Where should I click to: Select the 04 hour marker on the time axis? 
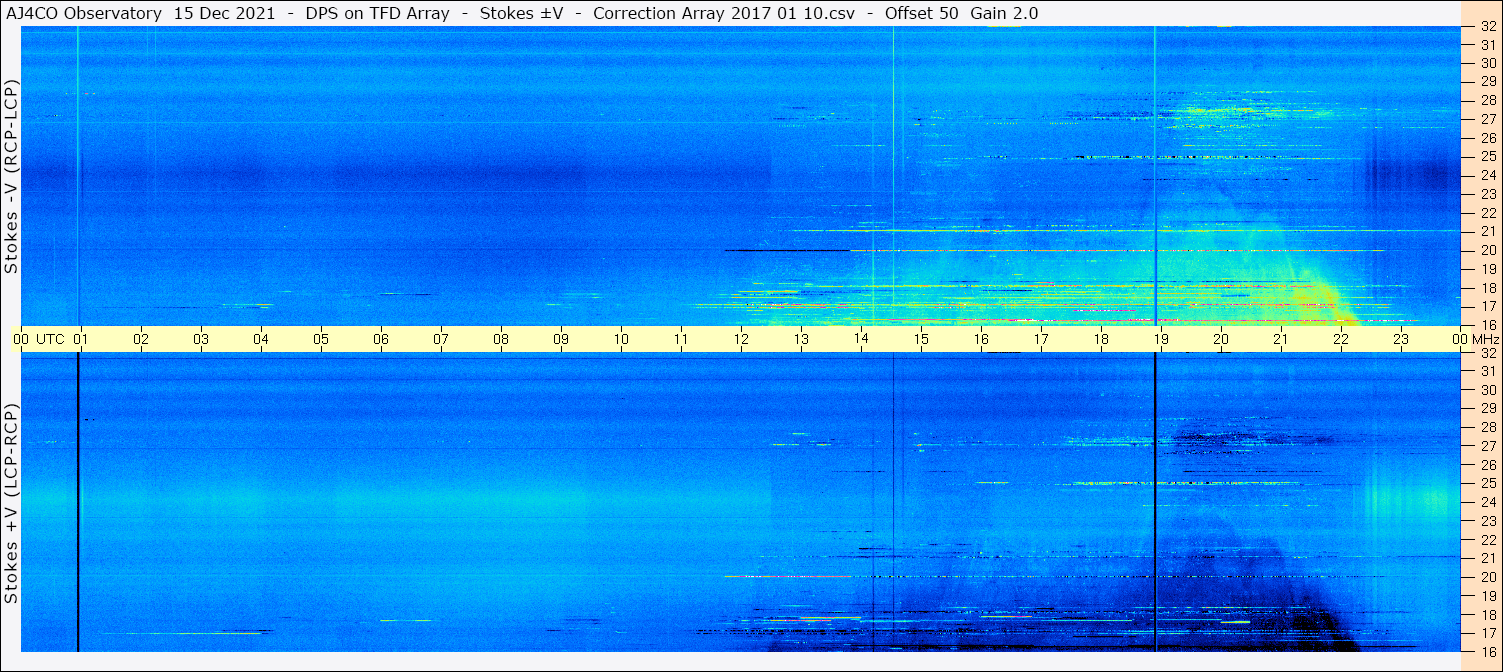pyautogui.click(x=261, y=339)
